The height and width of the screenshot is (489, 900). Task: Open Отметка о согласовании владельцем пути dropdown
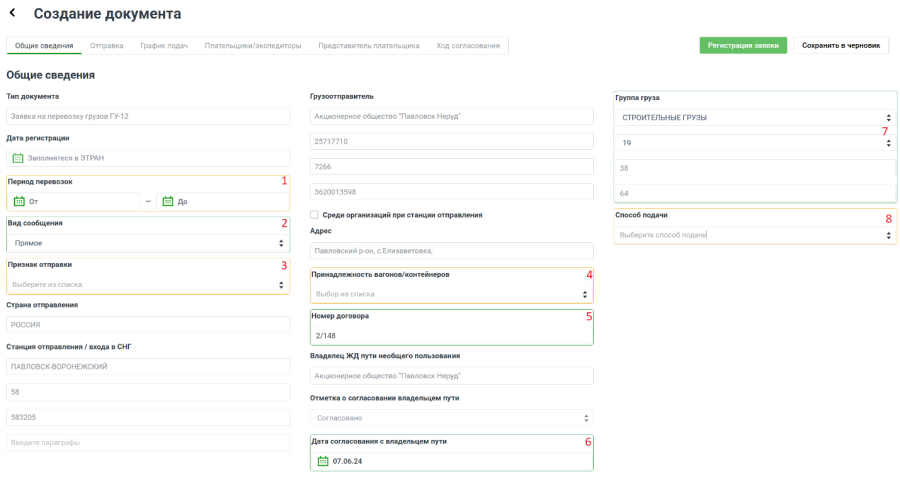click(x=451, y=417)
